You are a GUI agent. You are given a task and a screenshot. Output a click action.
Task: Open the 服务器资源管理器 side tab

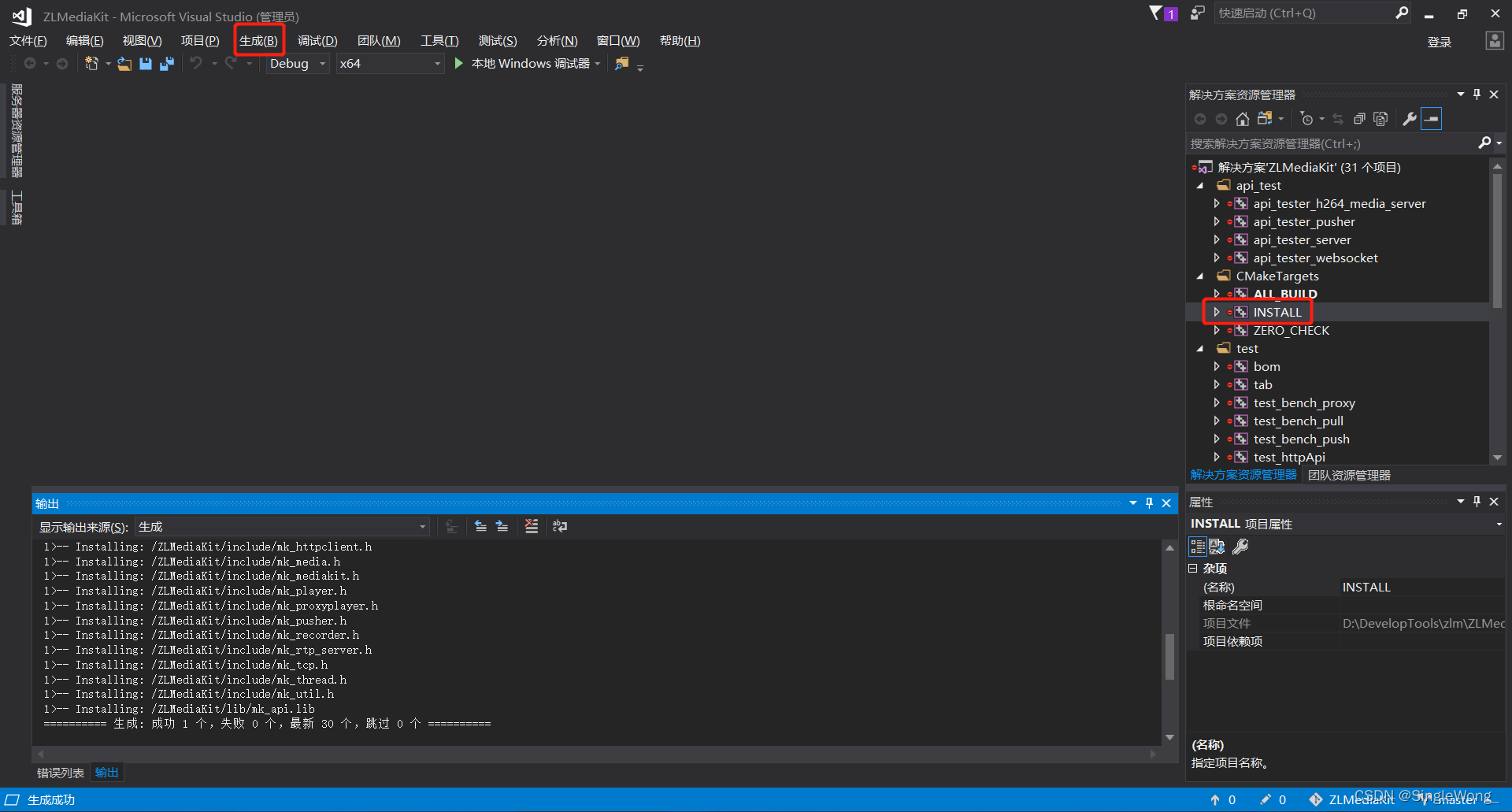click(x=16, y=131)
